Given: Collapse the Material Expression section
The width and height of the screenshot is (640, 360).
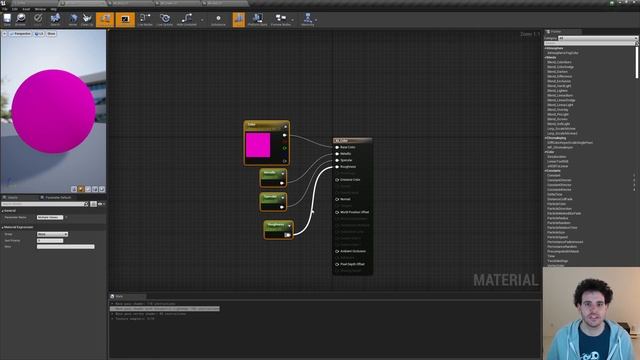Looking at the screenshot, I should coord(2,227).
